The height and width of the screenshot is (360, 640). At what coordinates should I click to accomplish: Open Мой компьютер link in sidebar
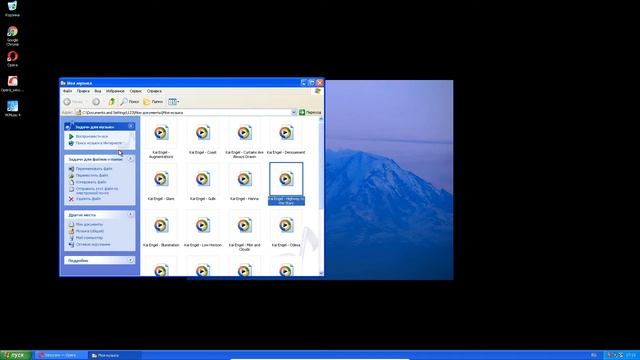(x=89, y=238)
